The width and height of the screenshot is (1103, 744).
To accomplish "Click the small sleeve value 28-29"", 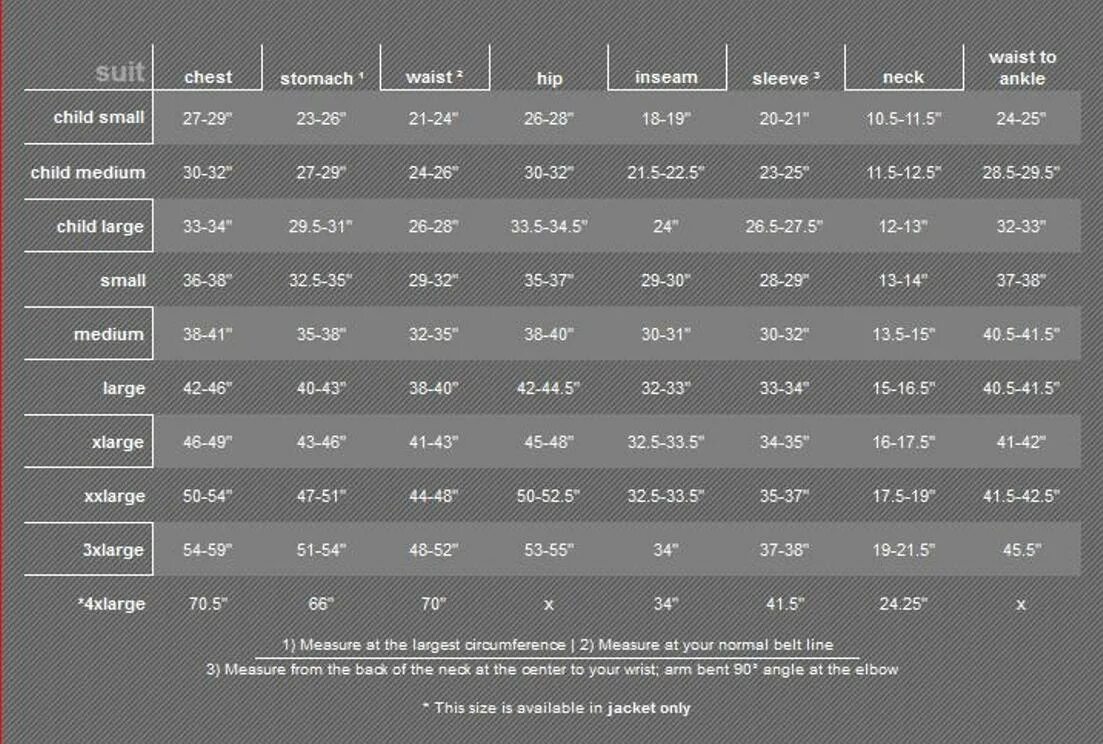I will tap(784, 281).
